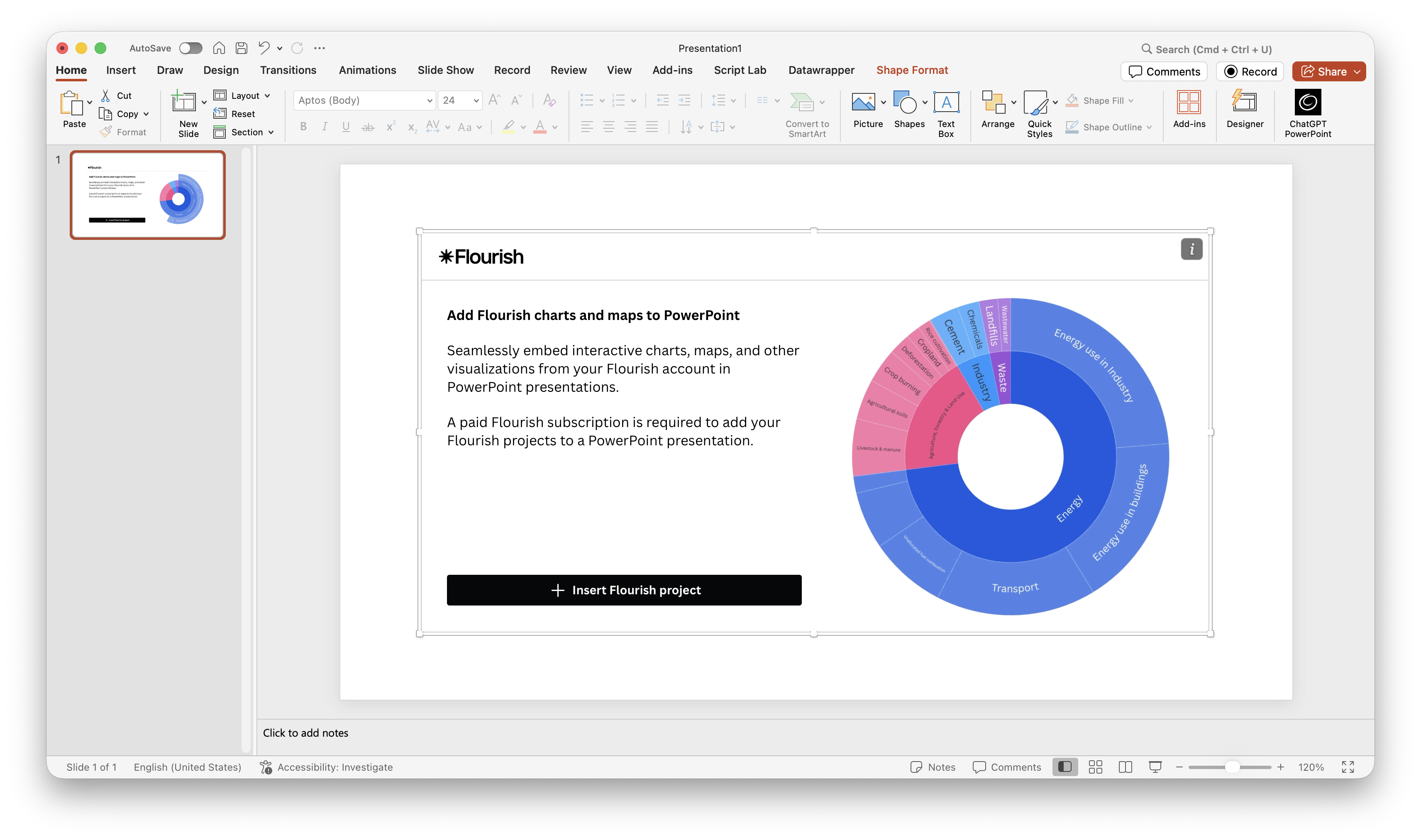Image resolution: width=1421 pixels, height=840 pixels.
Task: Open the Comments button at top right
Action: [x=1164, y=72]
